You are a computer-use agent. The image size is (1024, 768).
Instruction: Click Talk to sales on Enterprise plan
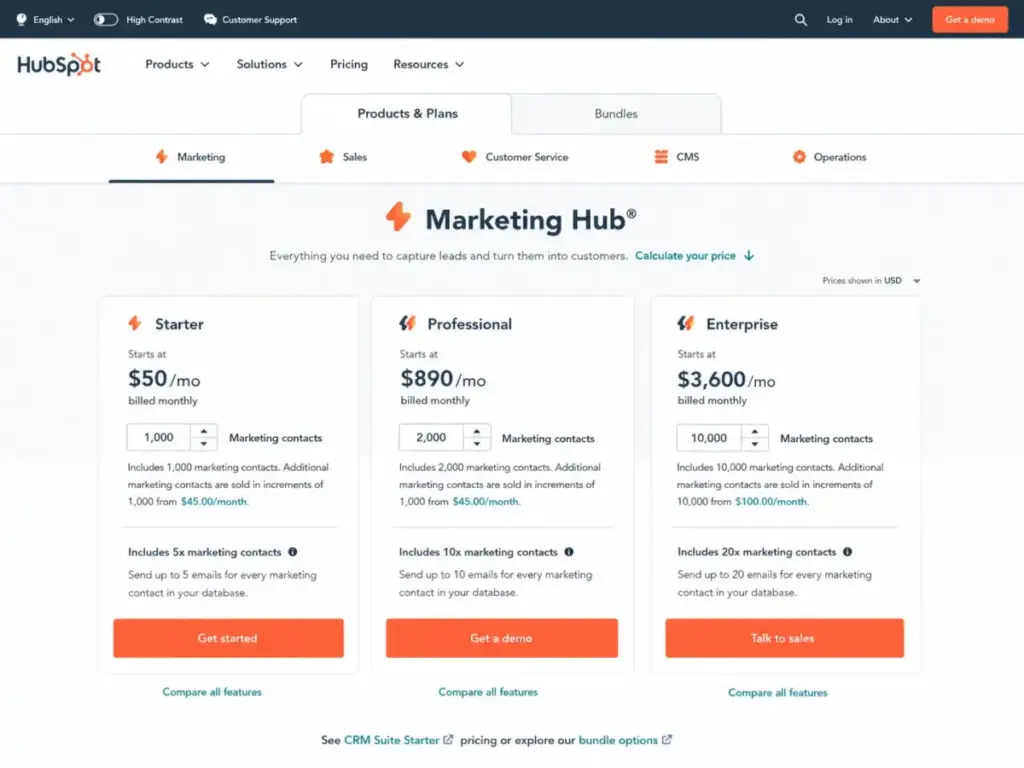click(x=784, y=638)
